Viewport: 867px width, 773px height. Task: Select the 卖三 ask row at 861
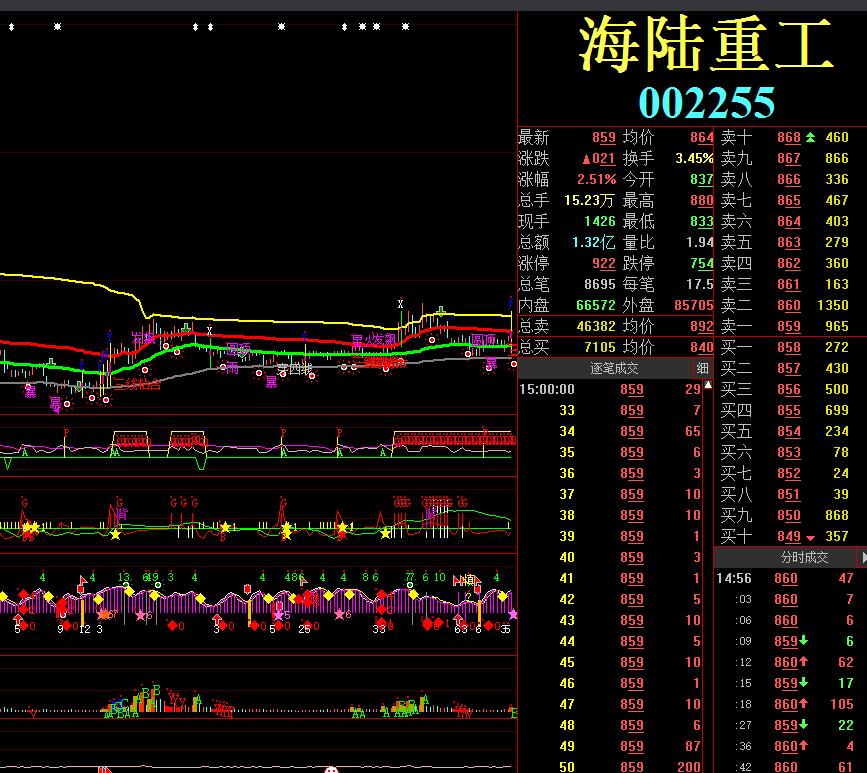point(791,284)
